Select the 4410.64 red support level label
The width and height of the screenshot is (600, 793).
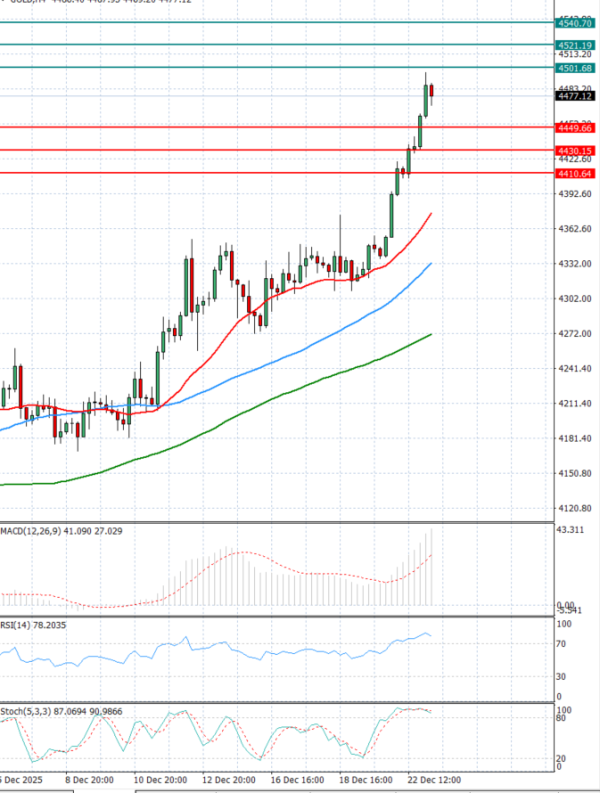[576, 173]
